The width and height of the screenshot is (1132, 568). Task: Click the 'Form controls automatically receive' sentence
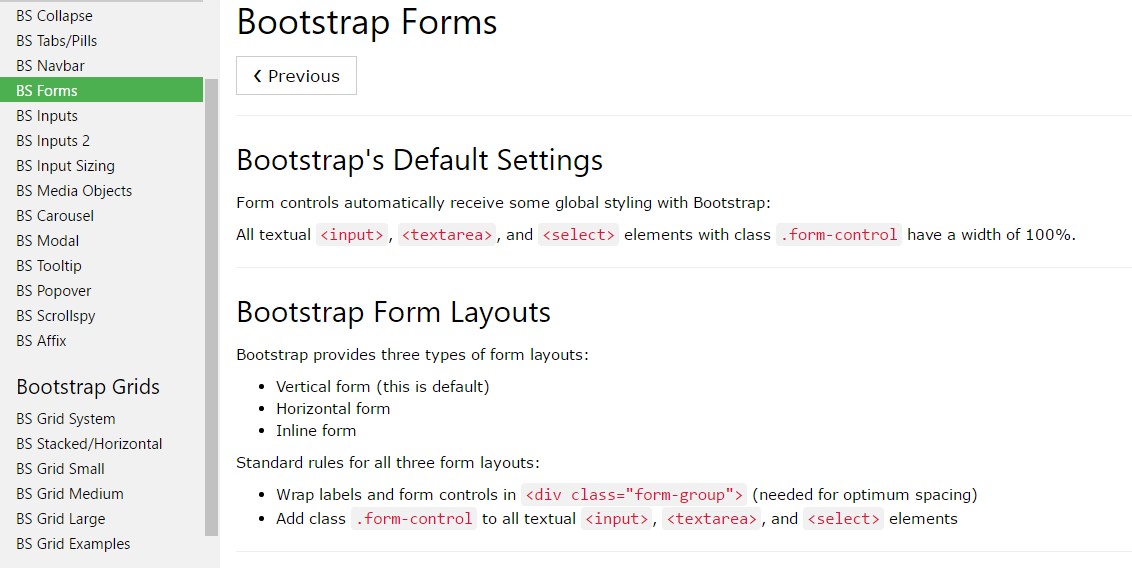coord(503,203)
